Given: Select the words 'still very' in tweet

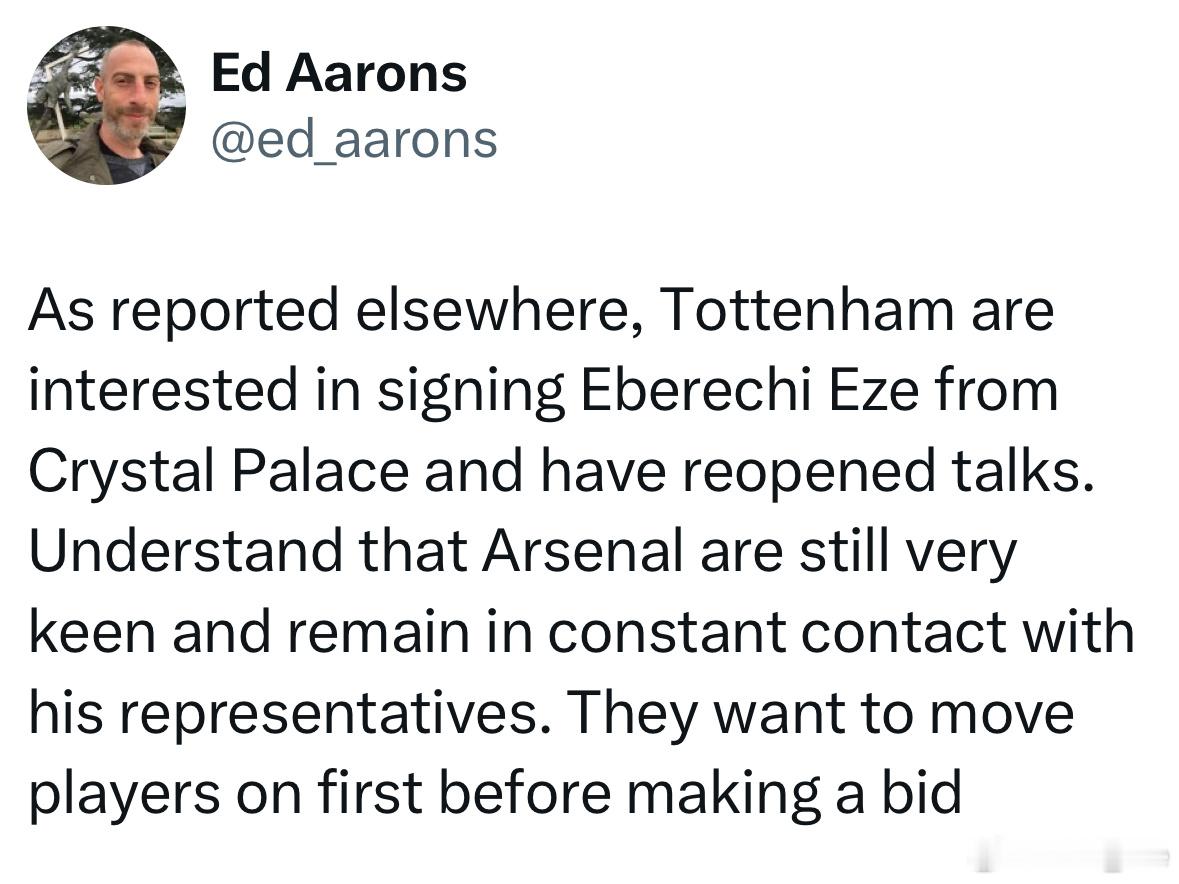Looking at the screenshot, I should coord(908,552).
